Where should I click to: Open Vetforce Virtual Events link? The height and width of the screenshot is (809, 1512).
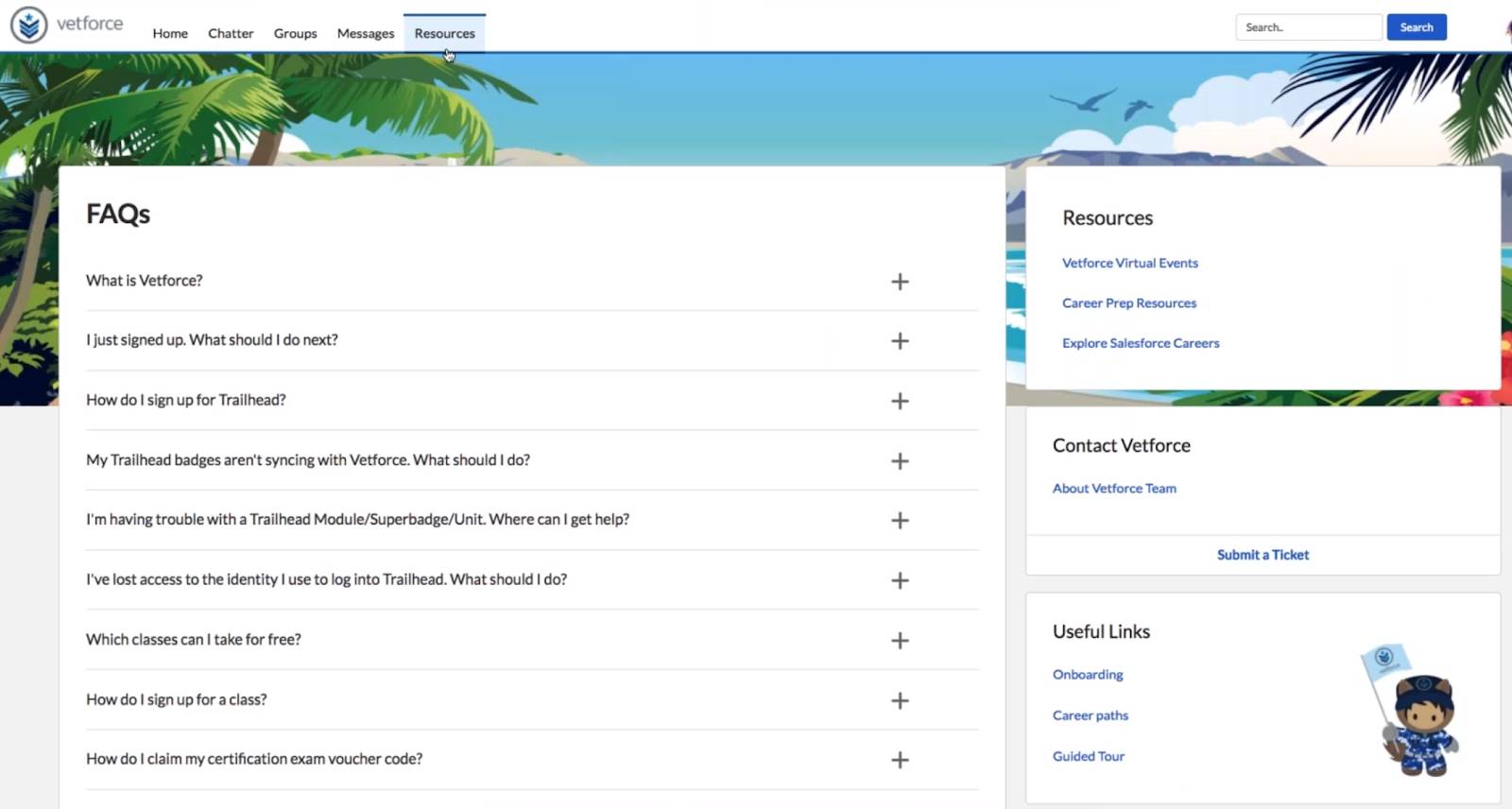pyautogui.click(x=1129, y=263)
